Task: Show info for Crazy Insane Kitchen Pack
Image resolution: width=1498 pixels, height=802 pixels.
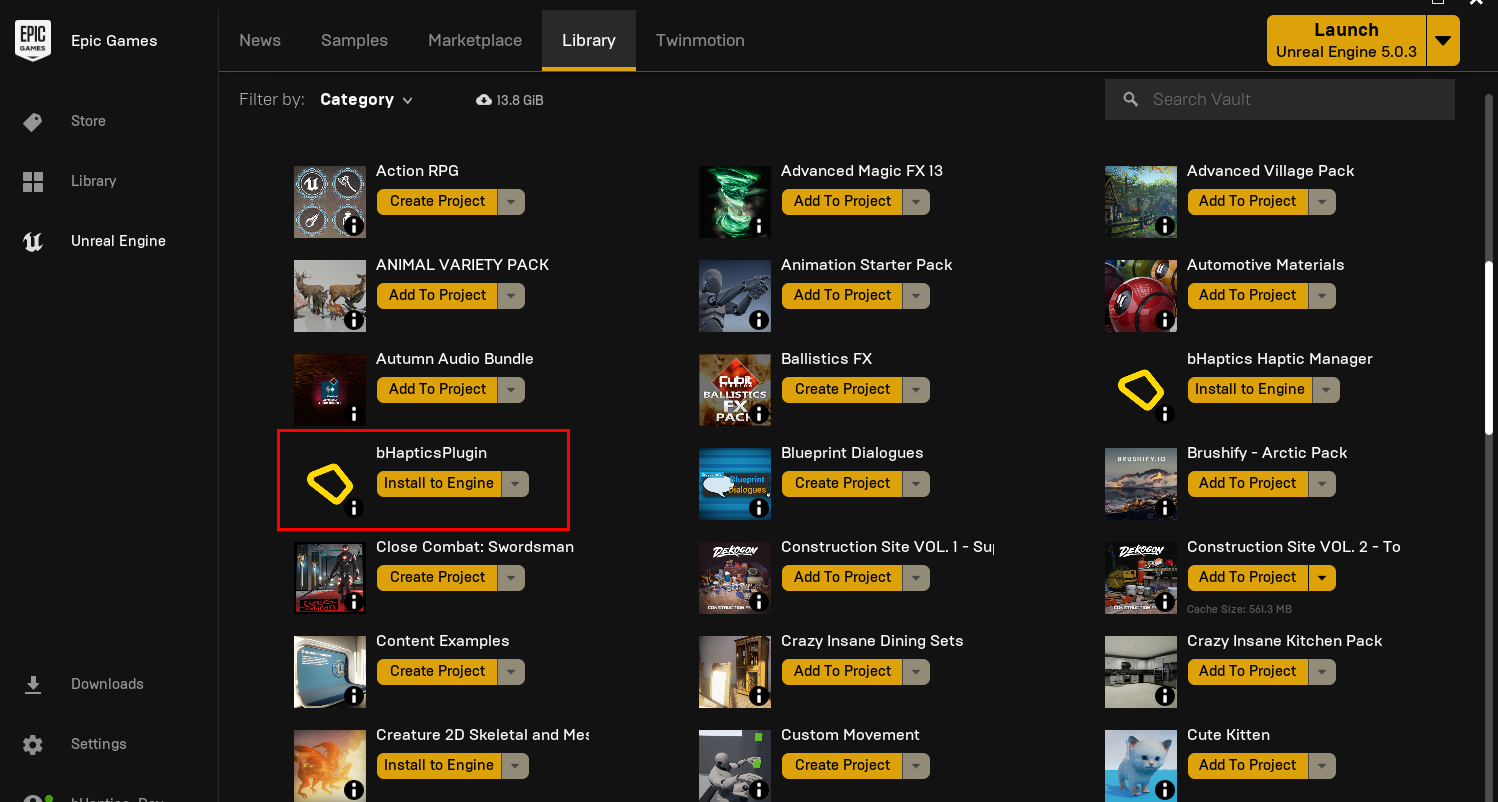Action: click(1165, 696)
